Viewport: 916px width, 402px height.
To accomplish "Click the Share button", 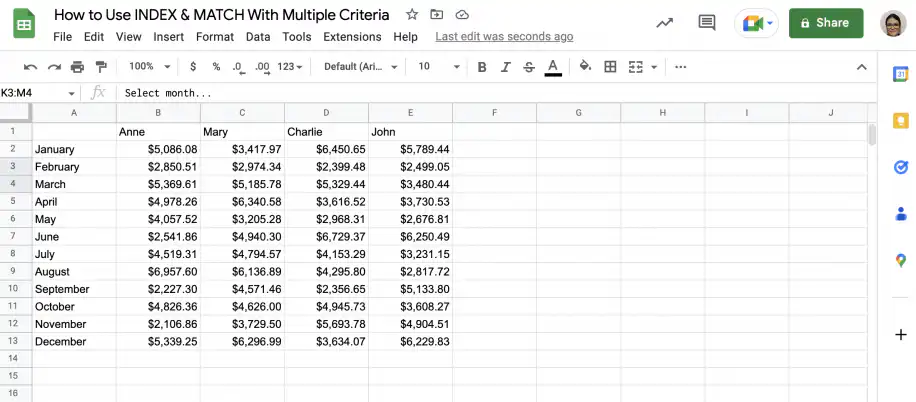I will [826, 23].
